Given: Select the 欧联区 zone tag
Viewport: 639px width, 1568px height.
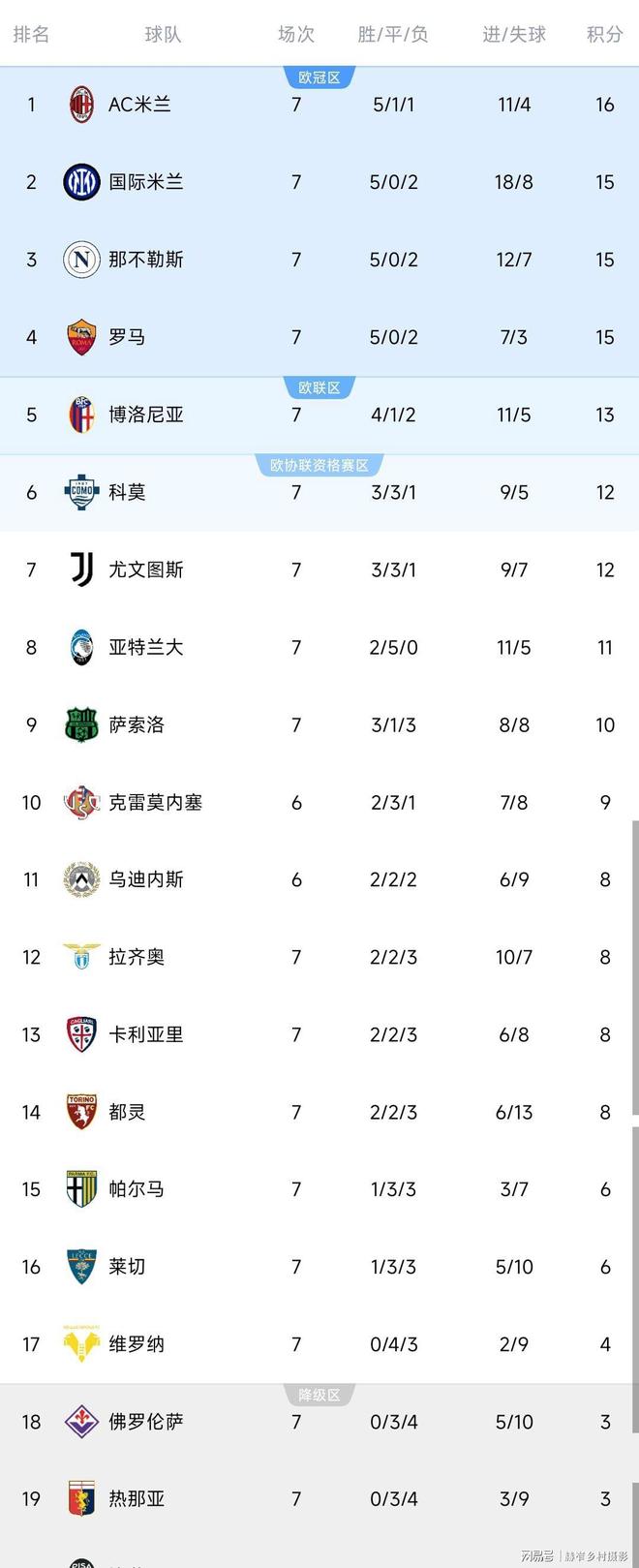Looking at the screenshot, I should click(x=319, y=387).
